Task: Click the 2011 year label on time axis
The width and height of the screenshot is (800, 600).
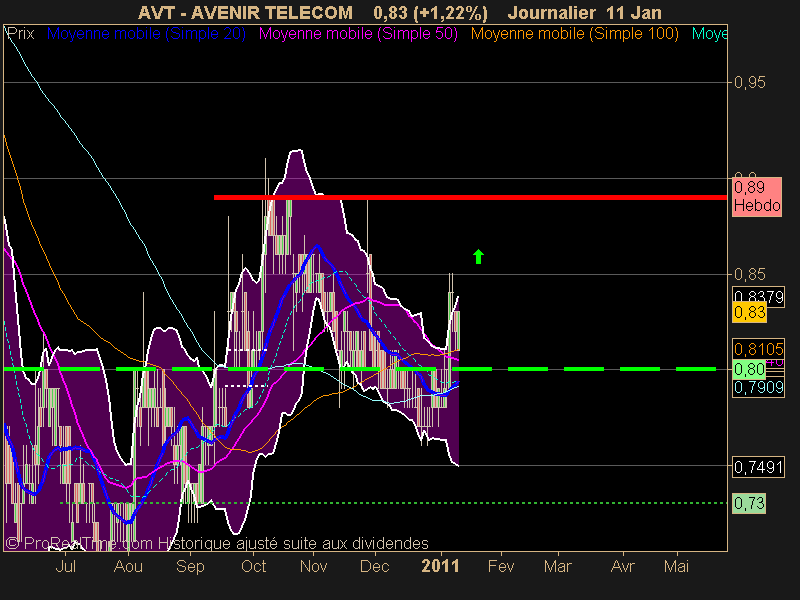Action: point(440,566)
